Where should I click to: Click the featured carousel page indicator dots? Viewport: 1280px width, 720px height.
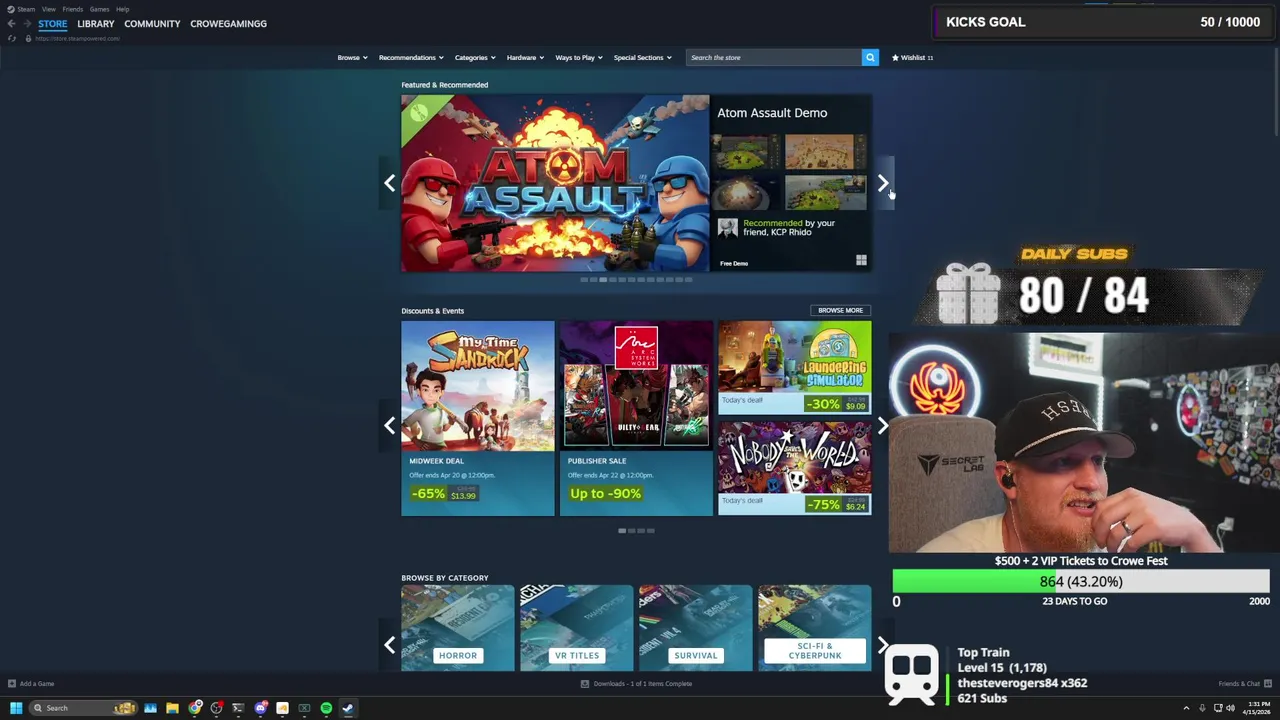[636, 280]
